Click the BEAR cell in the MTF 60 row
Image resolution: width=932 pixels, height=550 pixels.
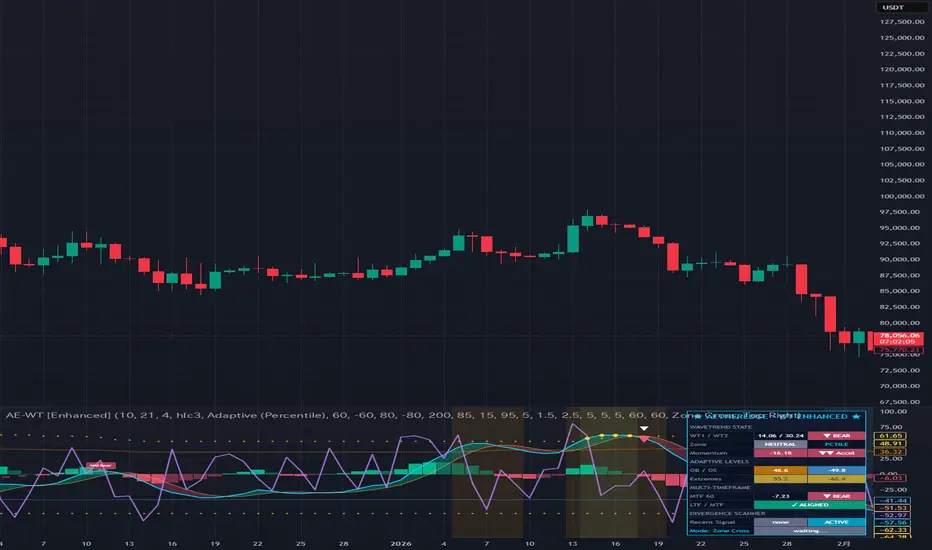[x=836, y=496]
